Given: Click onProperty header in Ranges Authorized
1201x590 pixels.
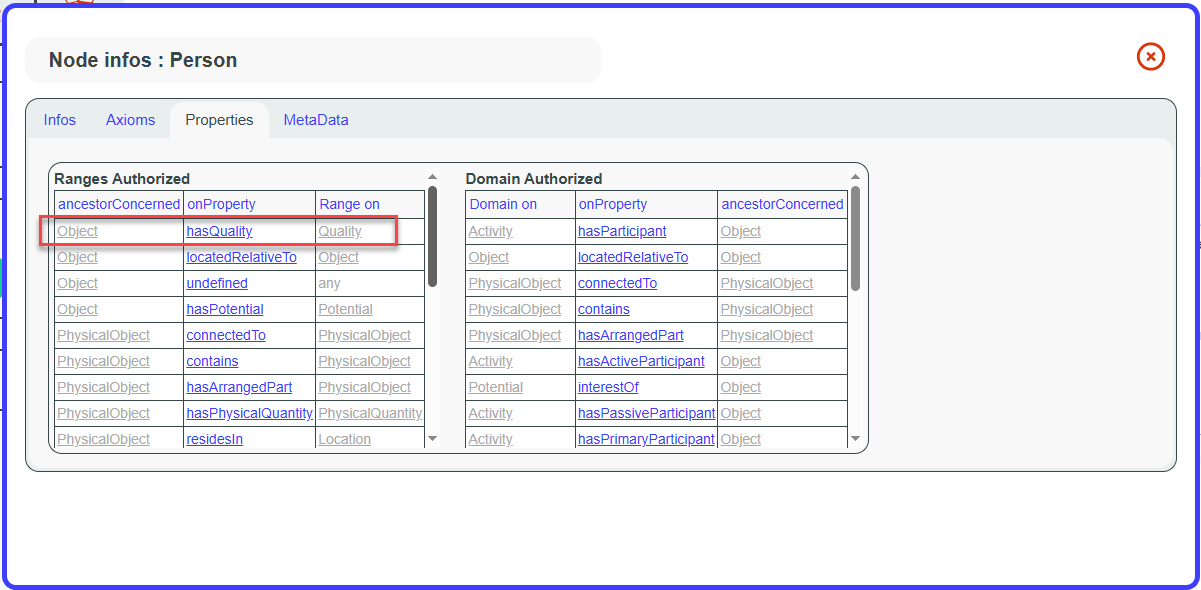Looking at the screenshot, I should [221, 204].
